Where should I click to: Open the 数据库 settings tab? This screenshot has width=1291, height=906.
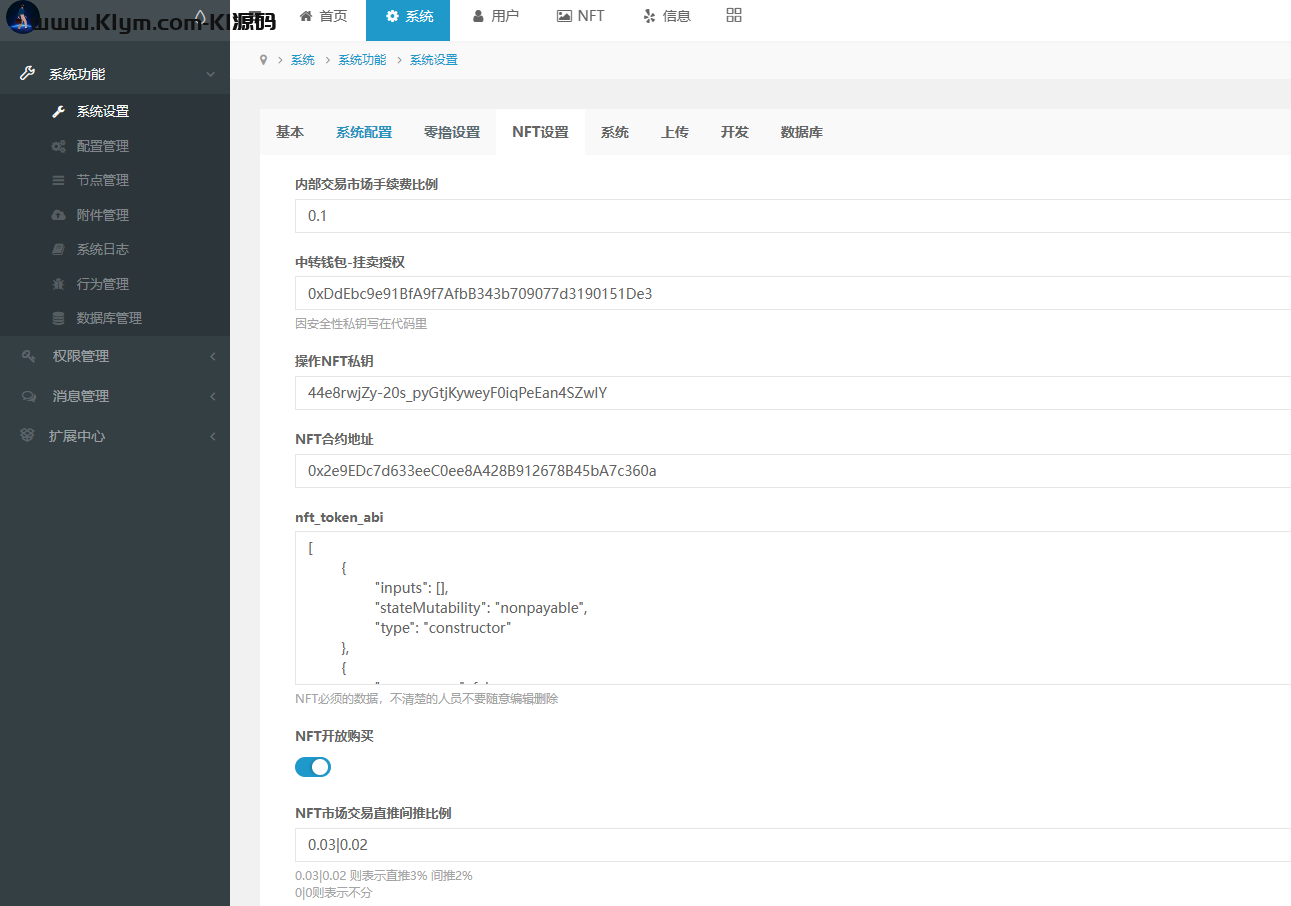(x=801, y=132)
